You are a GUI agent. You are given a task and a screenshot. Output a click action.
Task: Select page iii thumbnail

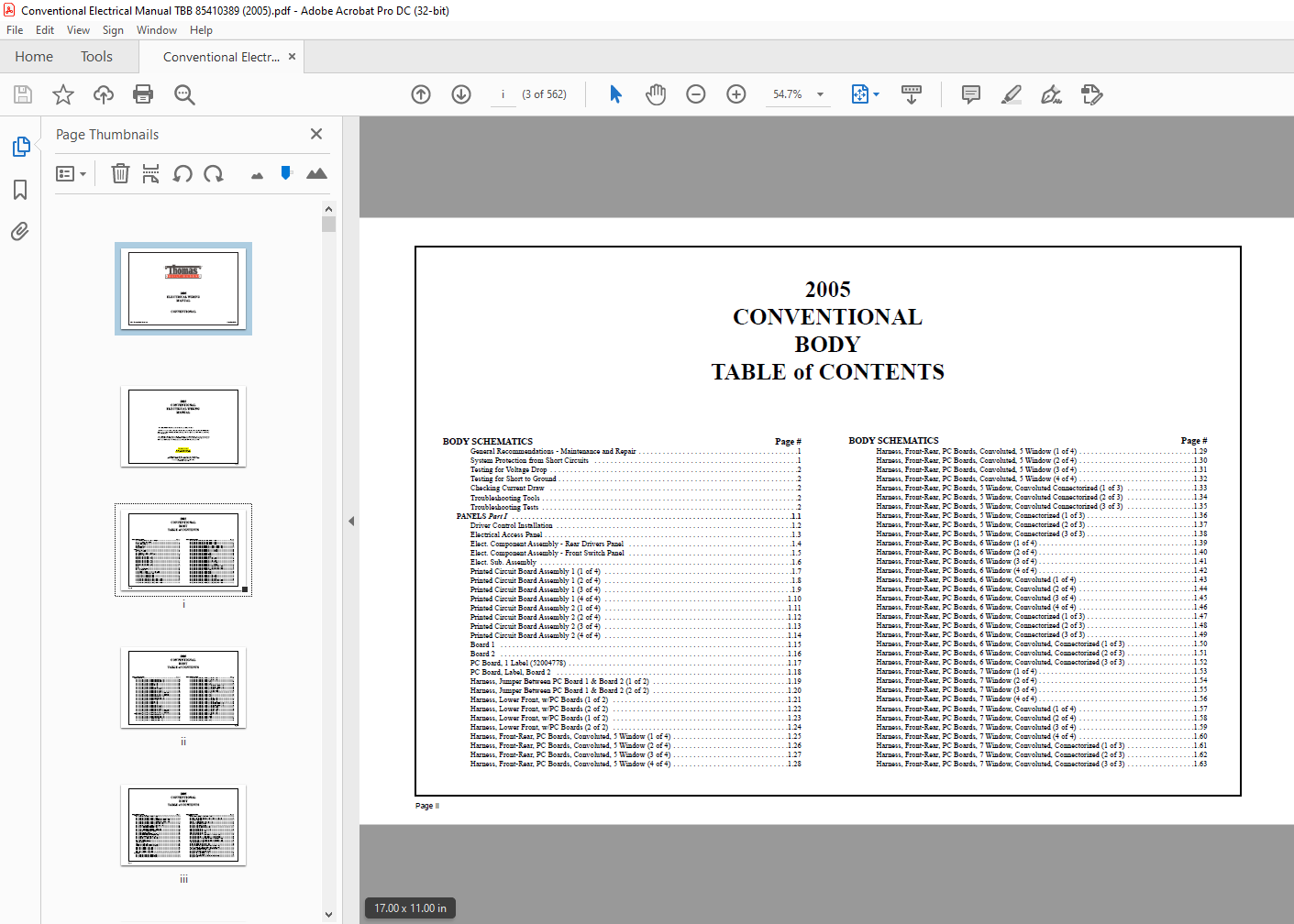[x=183, y=825]
